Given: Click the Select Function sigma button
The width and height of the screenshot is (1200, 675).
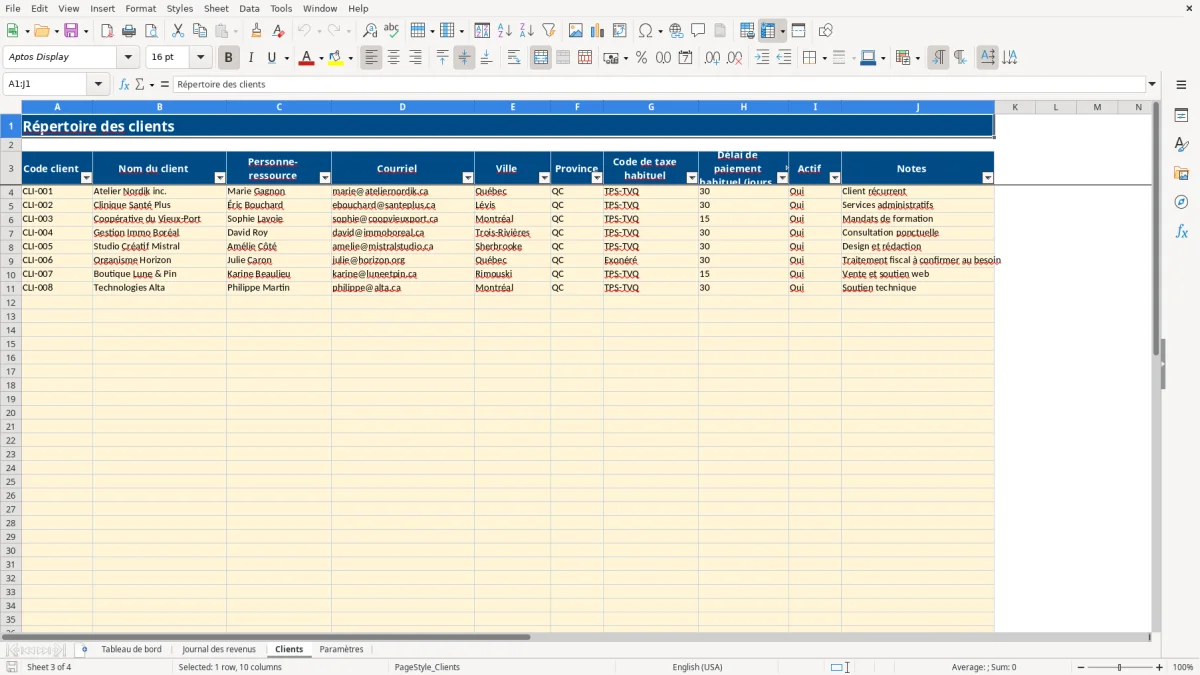Looking at the screenshot, I should (x=139, y=84).
